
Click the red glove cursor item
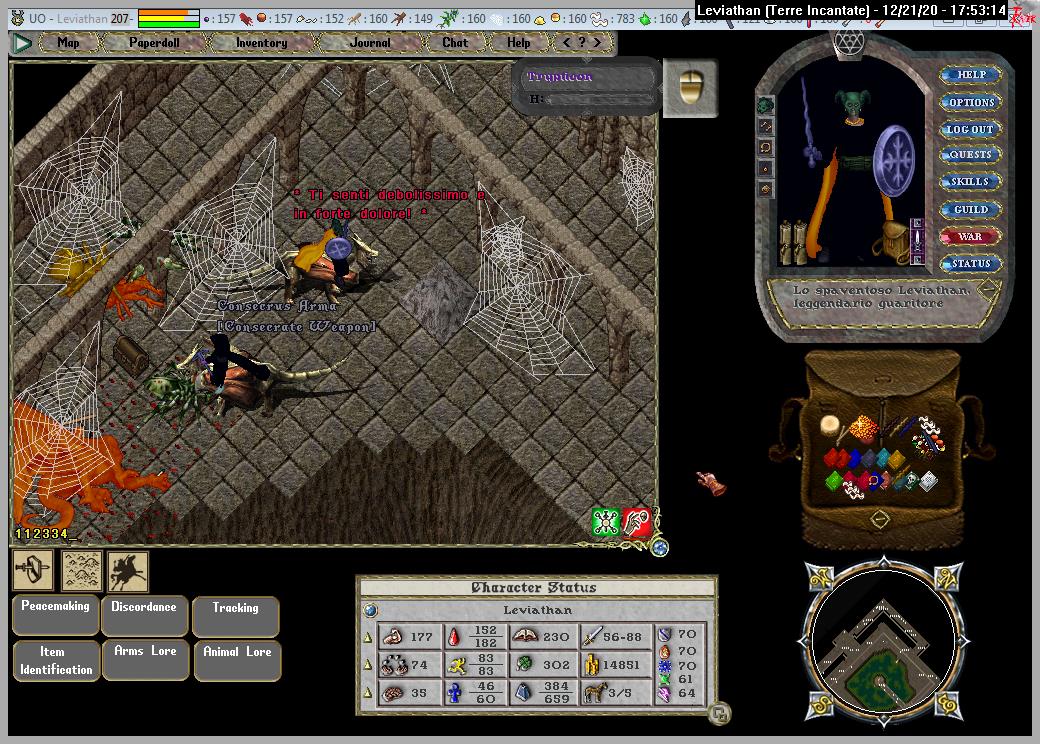click(x=711, y=483)
